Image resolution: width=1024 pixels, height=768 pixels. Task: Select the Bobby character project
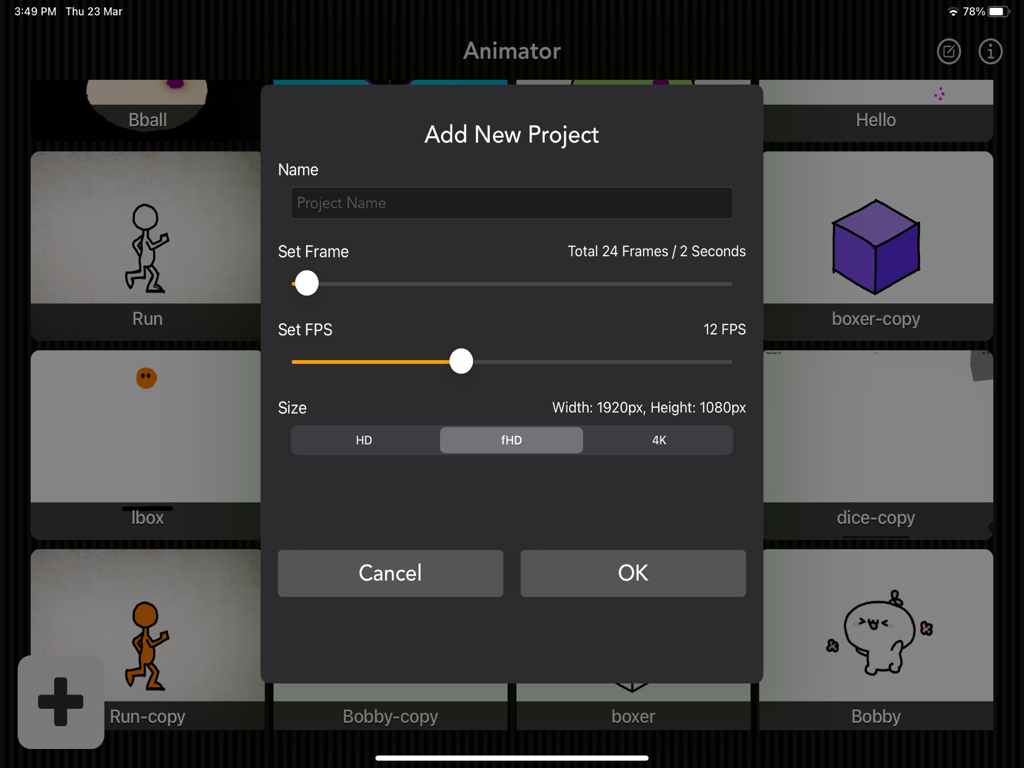pos(876,640)
